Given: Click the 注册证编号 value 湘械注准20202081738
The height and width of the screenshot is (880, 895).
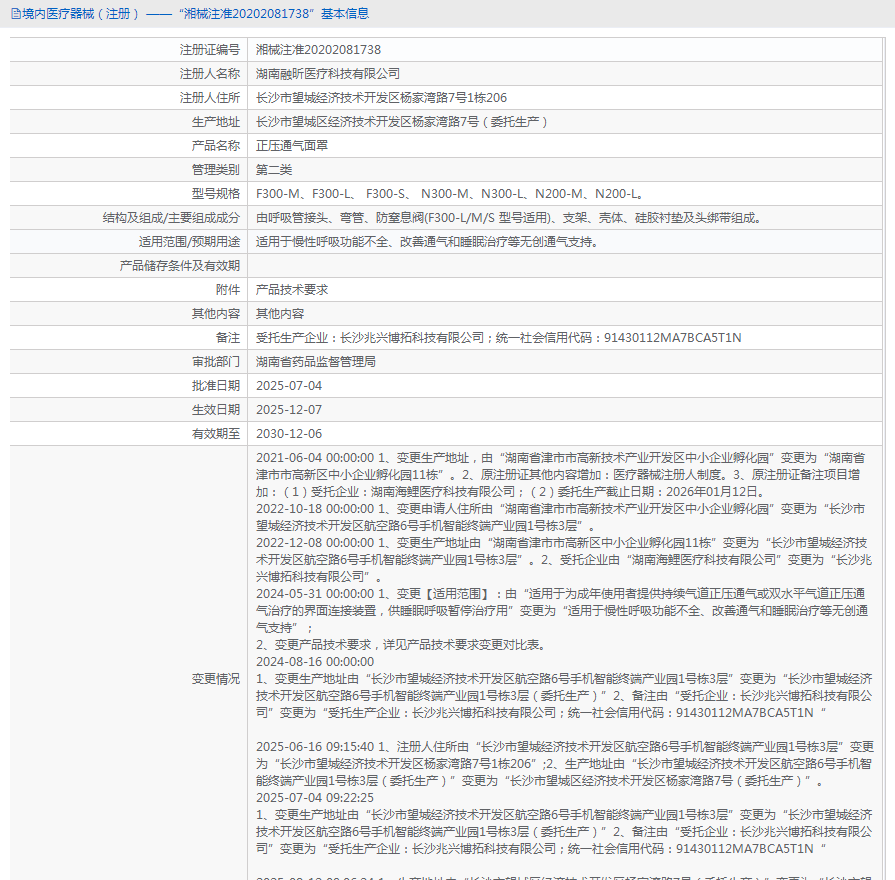Looking at the screenshot, I should 318,50.
